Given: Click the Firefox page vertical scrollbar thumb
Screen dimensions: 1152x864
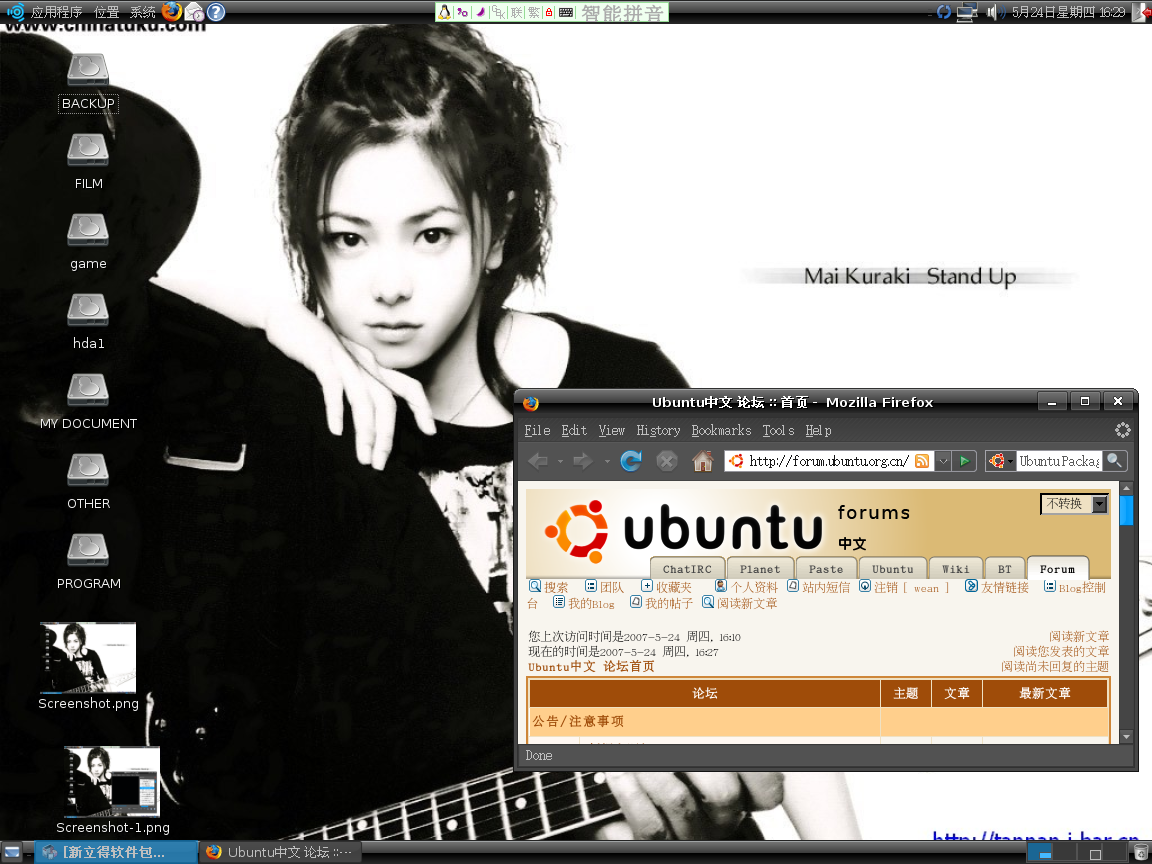Looking at the screenshot, I should pos(1126,511).
